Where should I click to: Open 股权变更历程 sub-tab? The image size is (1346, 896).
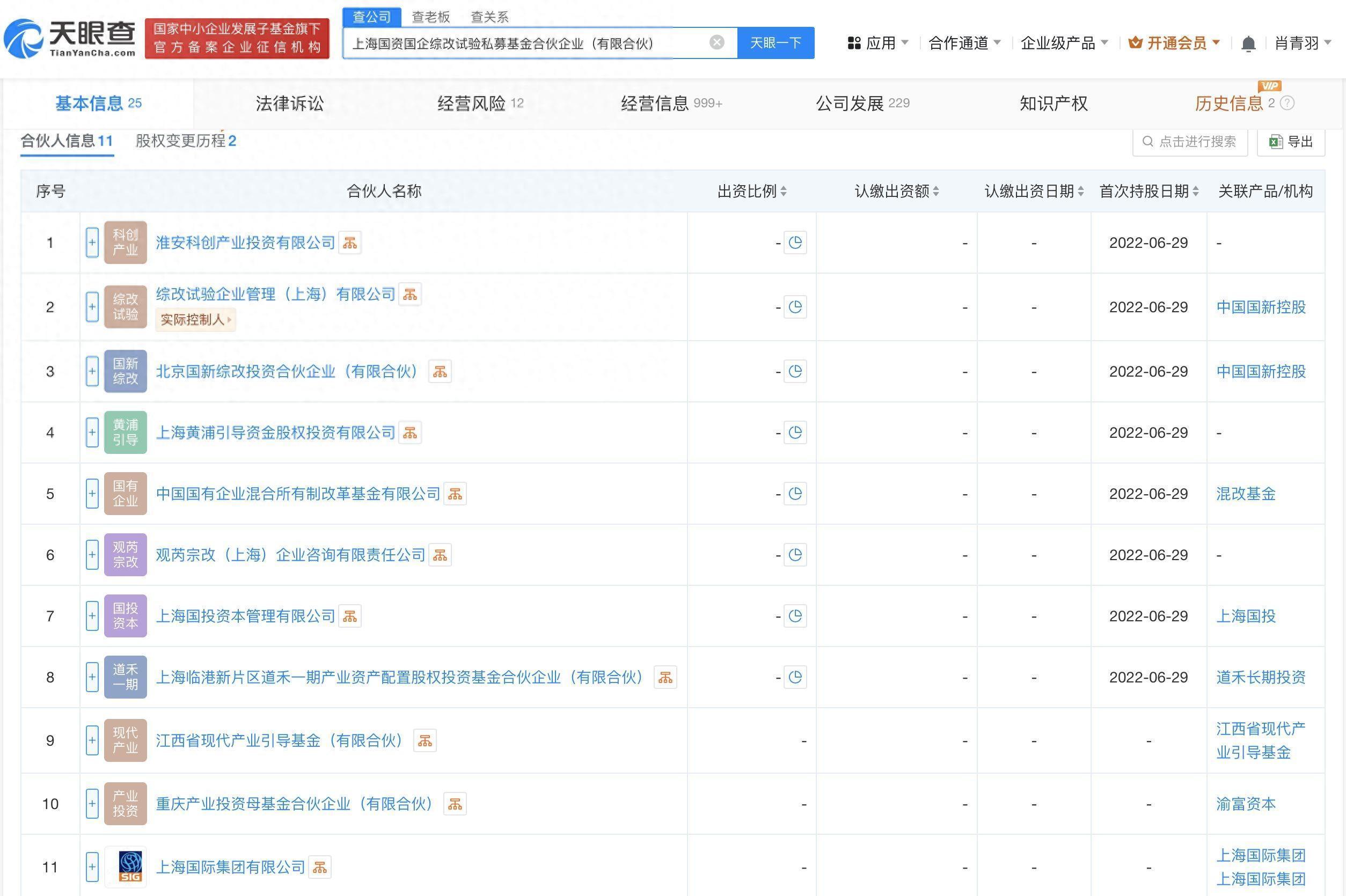(x=186, y=141)
